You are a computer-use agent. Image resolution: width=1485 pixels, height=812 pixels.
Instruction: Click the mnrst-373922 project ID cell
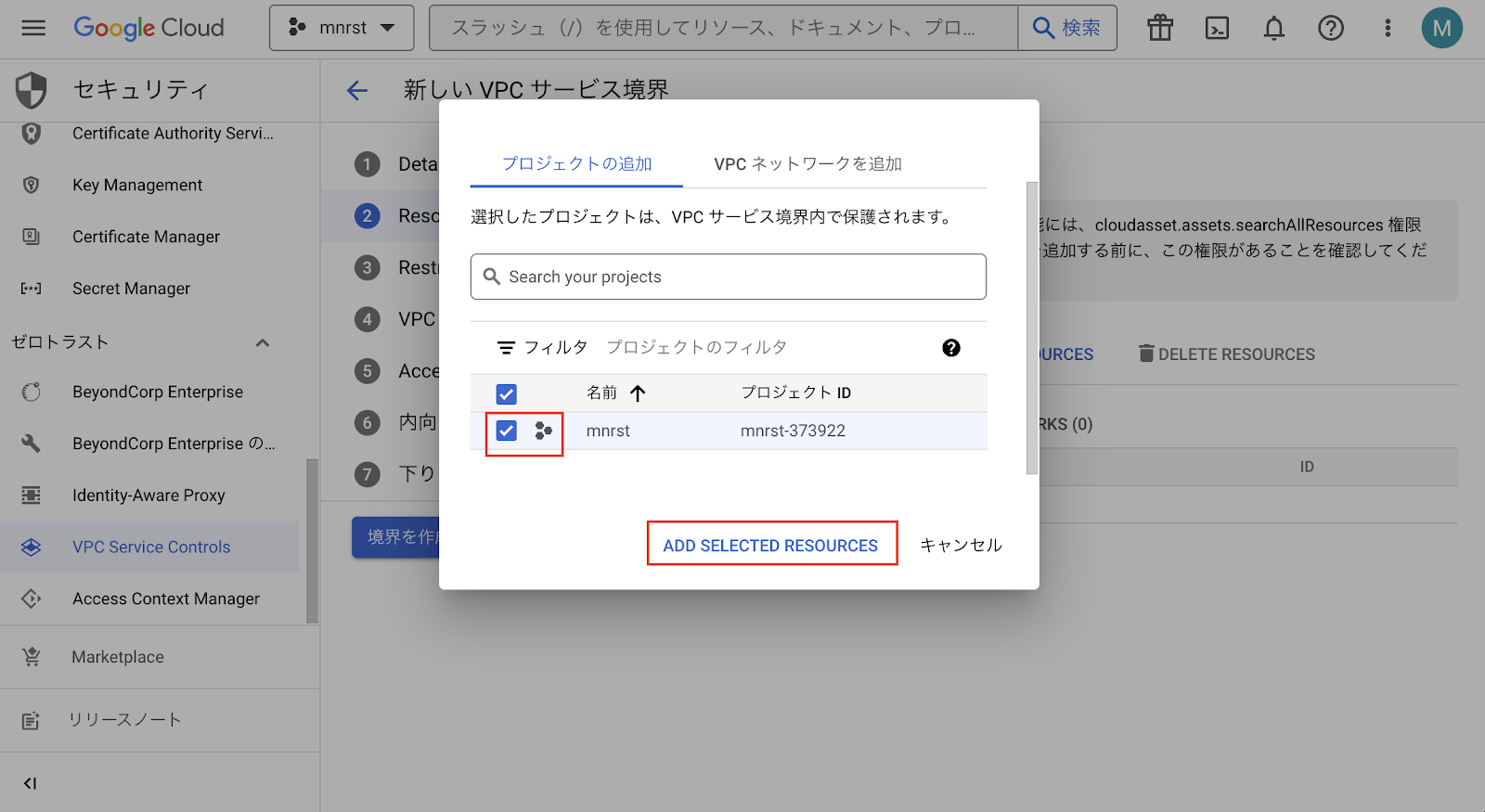793,431
